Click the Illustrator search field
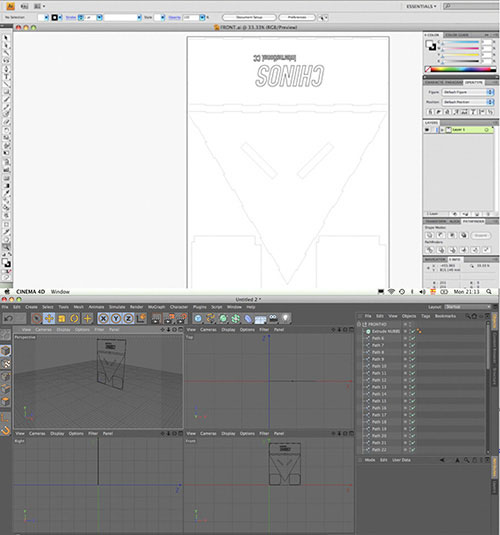 (471, 6)
